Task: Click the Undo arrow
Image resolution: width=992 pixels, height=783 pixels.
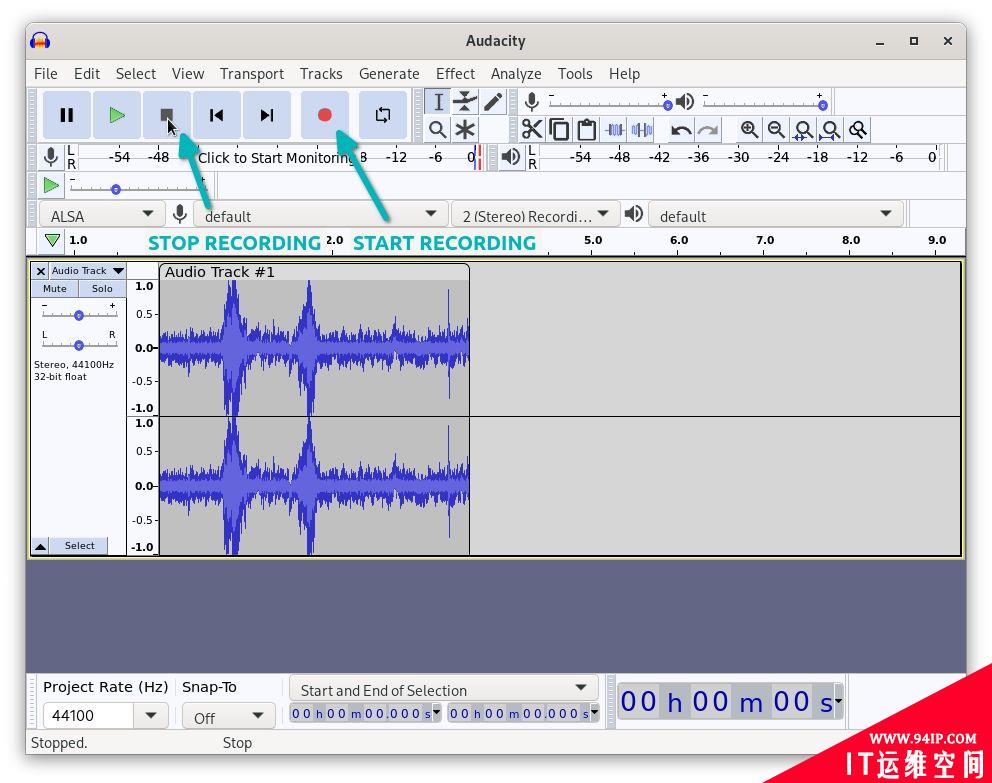Action: coord(681,130)
